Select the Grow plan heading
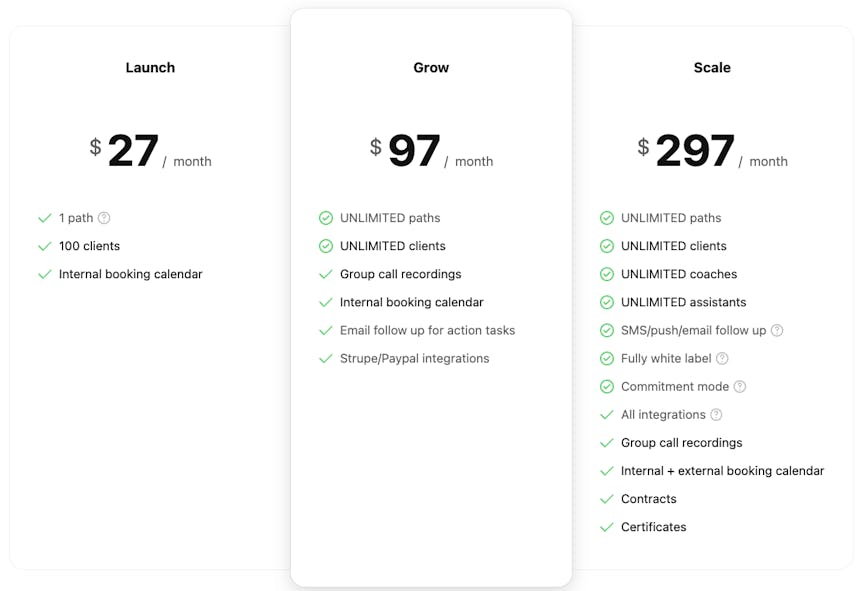The width and height of the screenshot is (862, 591). tap(431, 68)
